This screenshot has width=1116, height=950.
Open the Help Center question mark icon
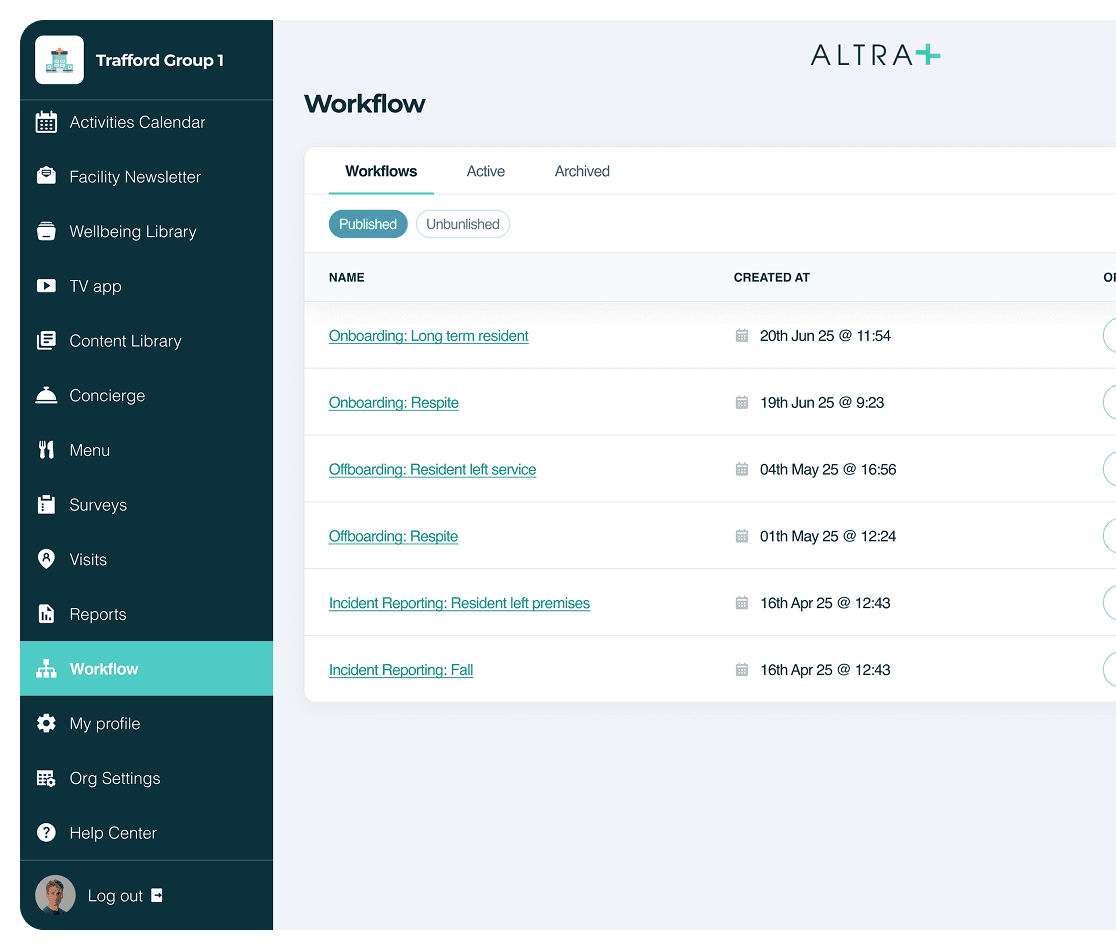pos(46,833)
